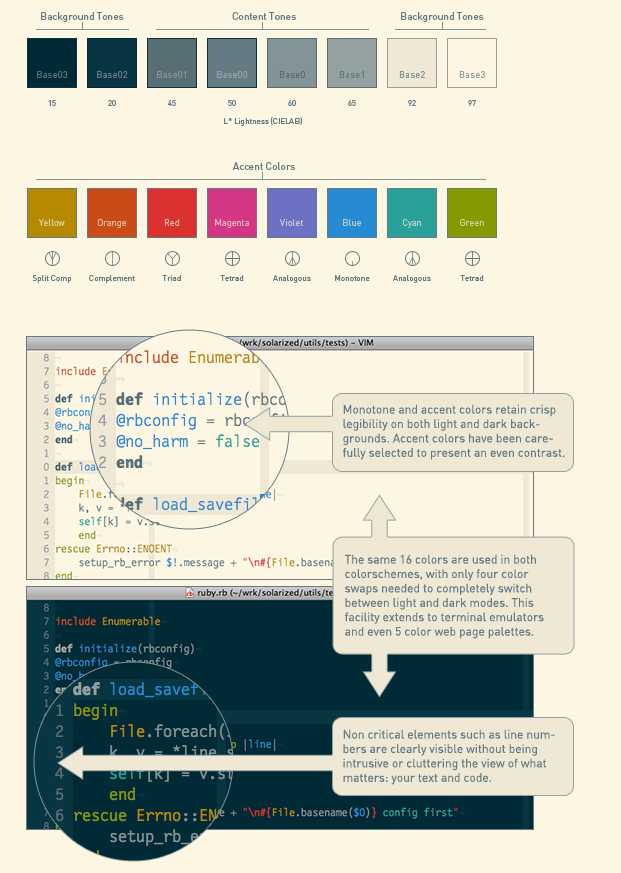Select the Cyan accent swatch

[412, 213]
